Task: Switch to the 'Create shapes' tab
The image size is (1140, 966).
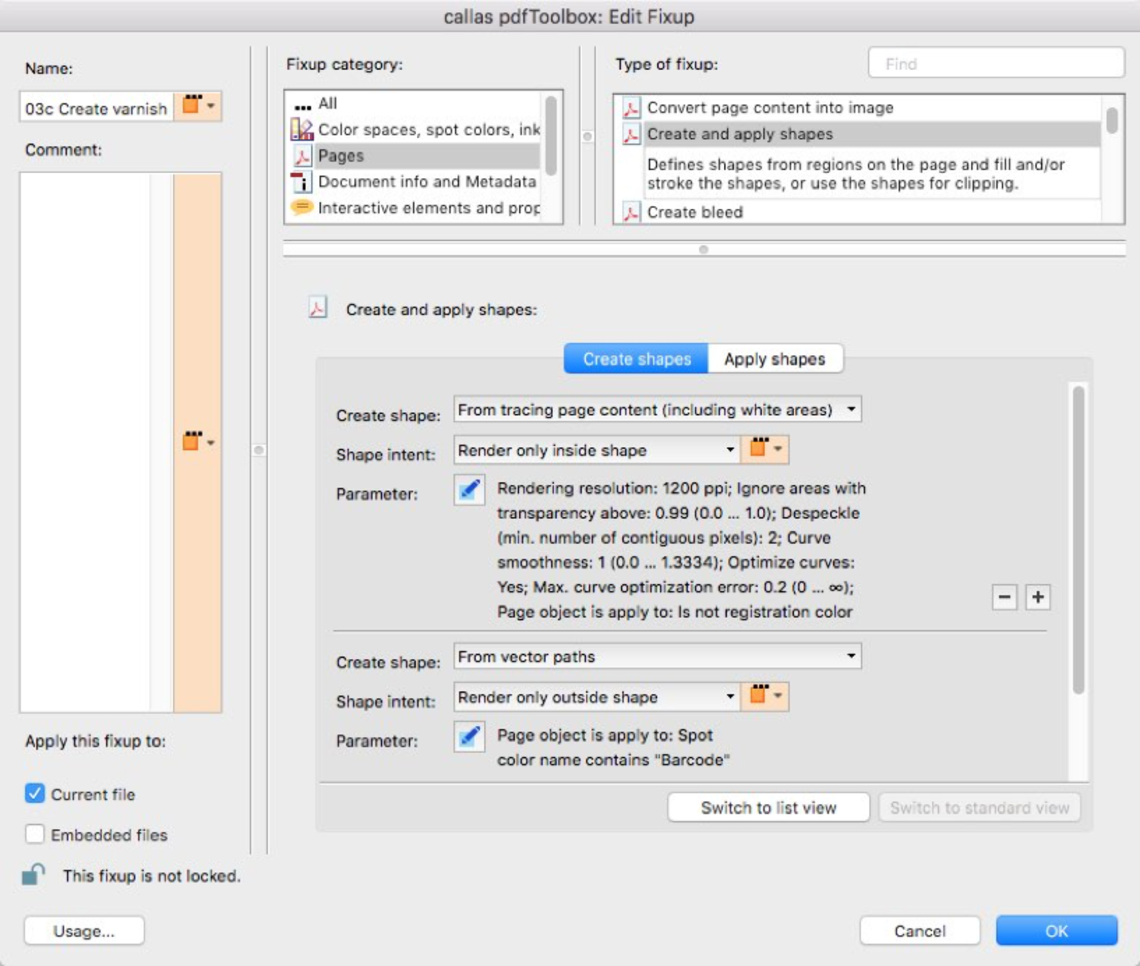Action: [x=636, y=359]
